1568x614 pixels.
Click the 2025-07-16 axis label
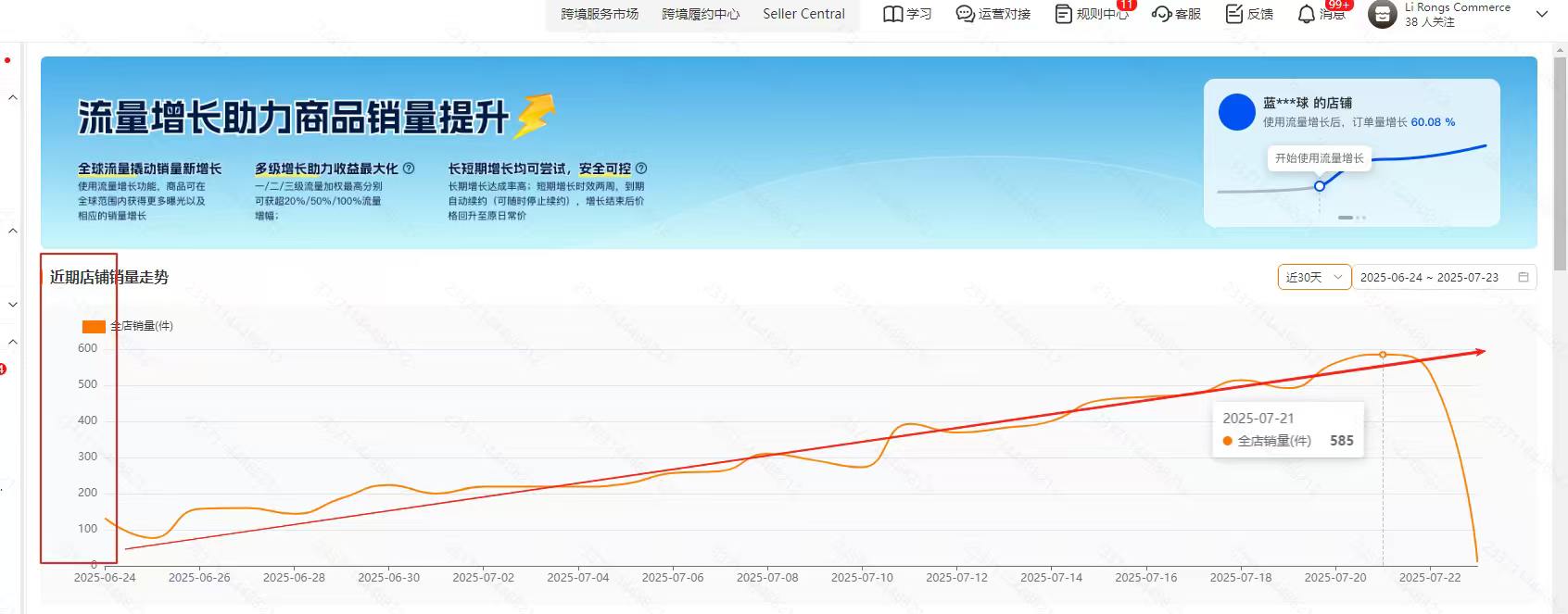coord(1146,577)
